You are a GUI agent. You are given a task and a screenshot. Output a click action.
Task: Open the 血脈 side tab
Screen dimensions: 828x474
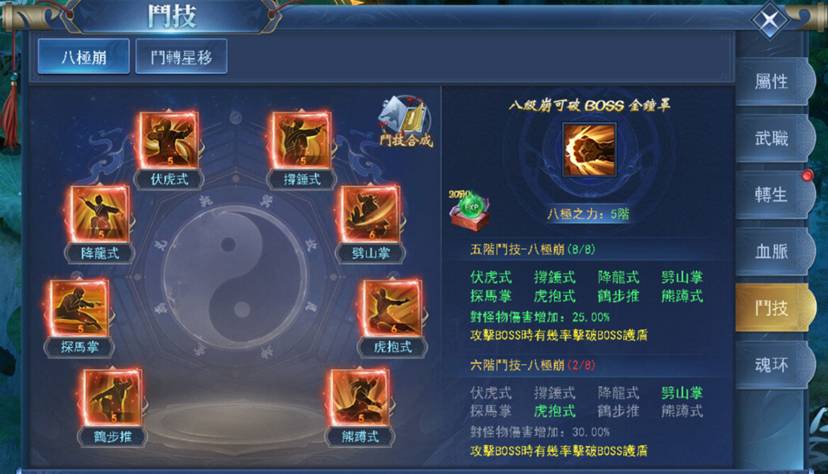click(x=771, y=251)
